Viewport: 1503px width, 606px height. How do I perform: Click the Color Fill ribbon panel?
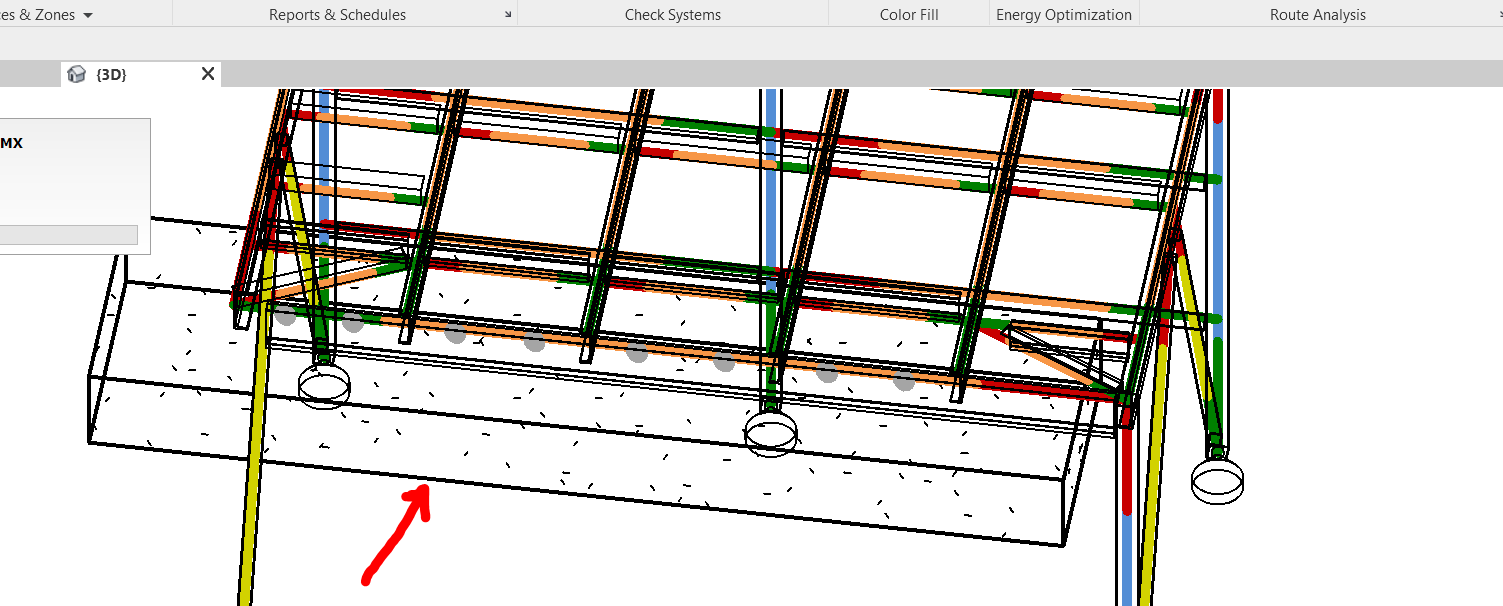pos(907,14)
